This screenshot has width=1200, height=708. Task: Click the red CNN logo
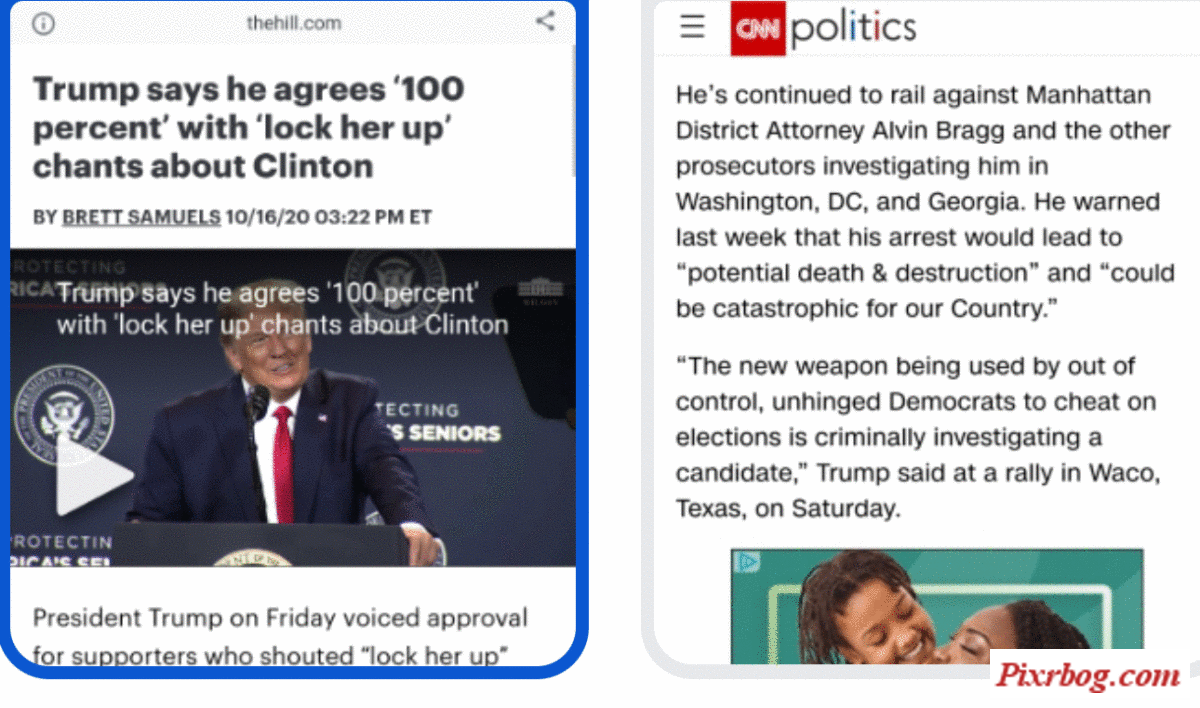(758, 29)
